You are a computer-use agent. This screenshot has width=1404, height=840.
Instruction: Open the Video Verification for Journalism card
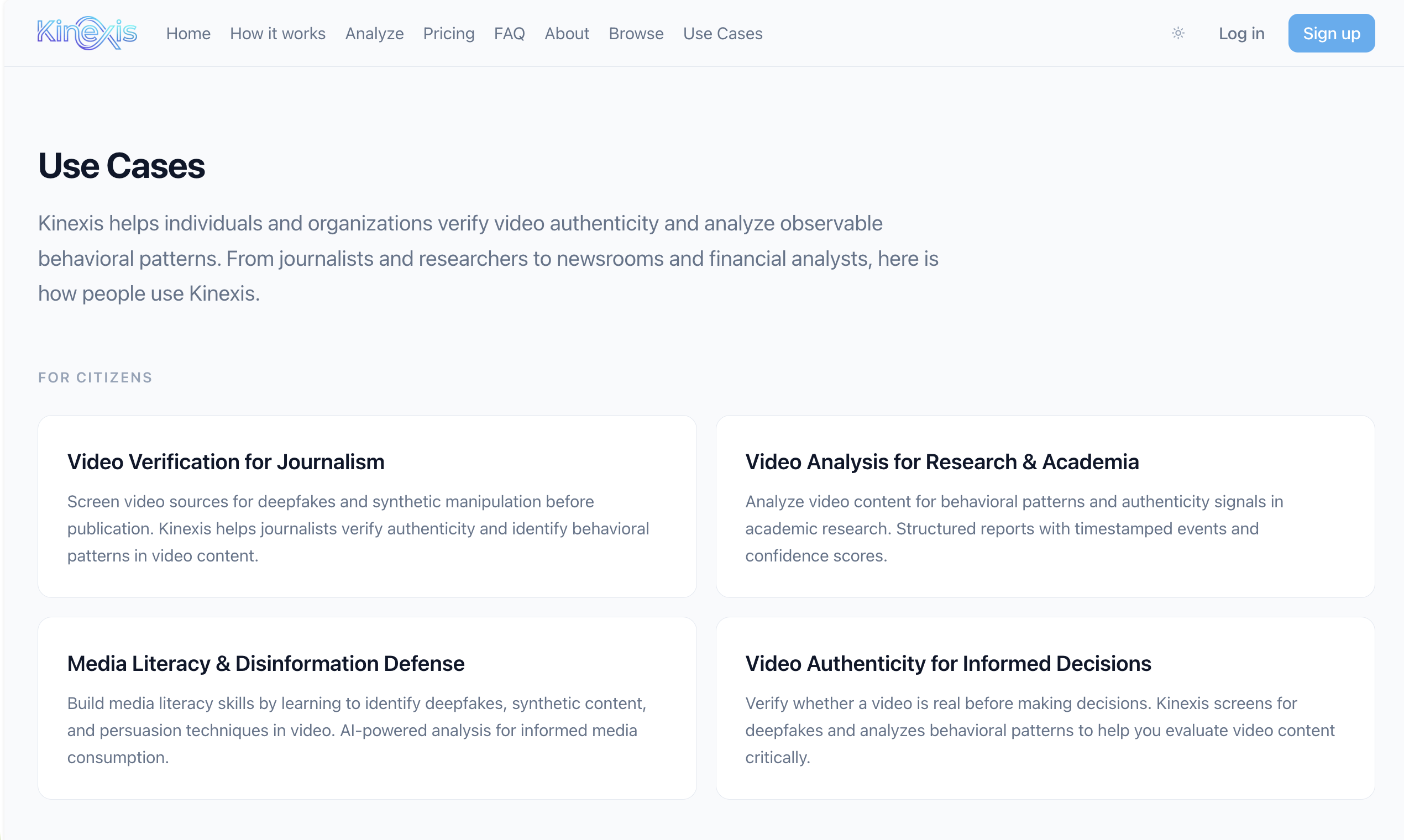coord(366,507)
